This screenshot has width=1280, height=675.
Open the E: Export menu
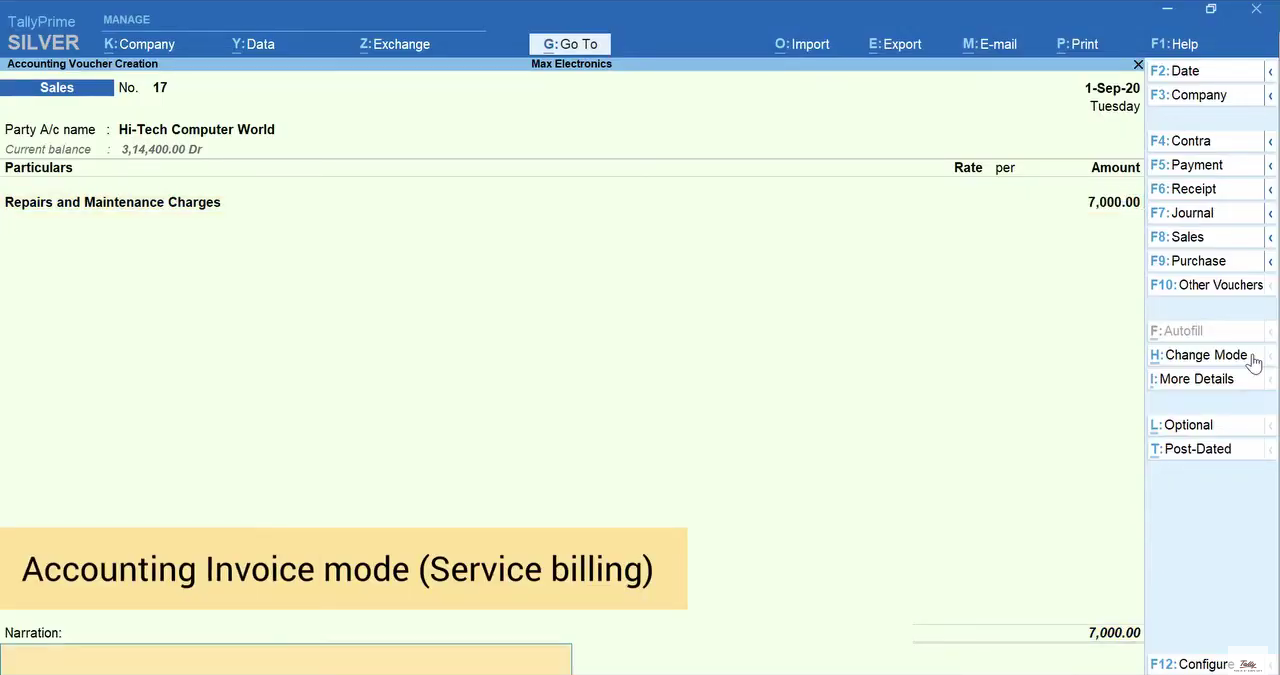(x=895, y=44)
